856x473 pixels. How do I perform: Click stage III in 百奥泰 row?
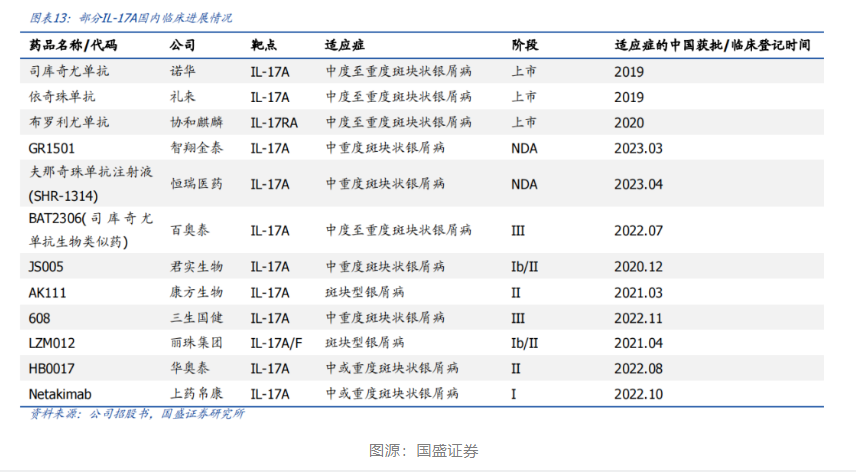(518, 231)
